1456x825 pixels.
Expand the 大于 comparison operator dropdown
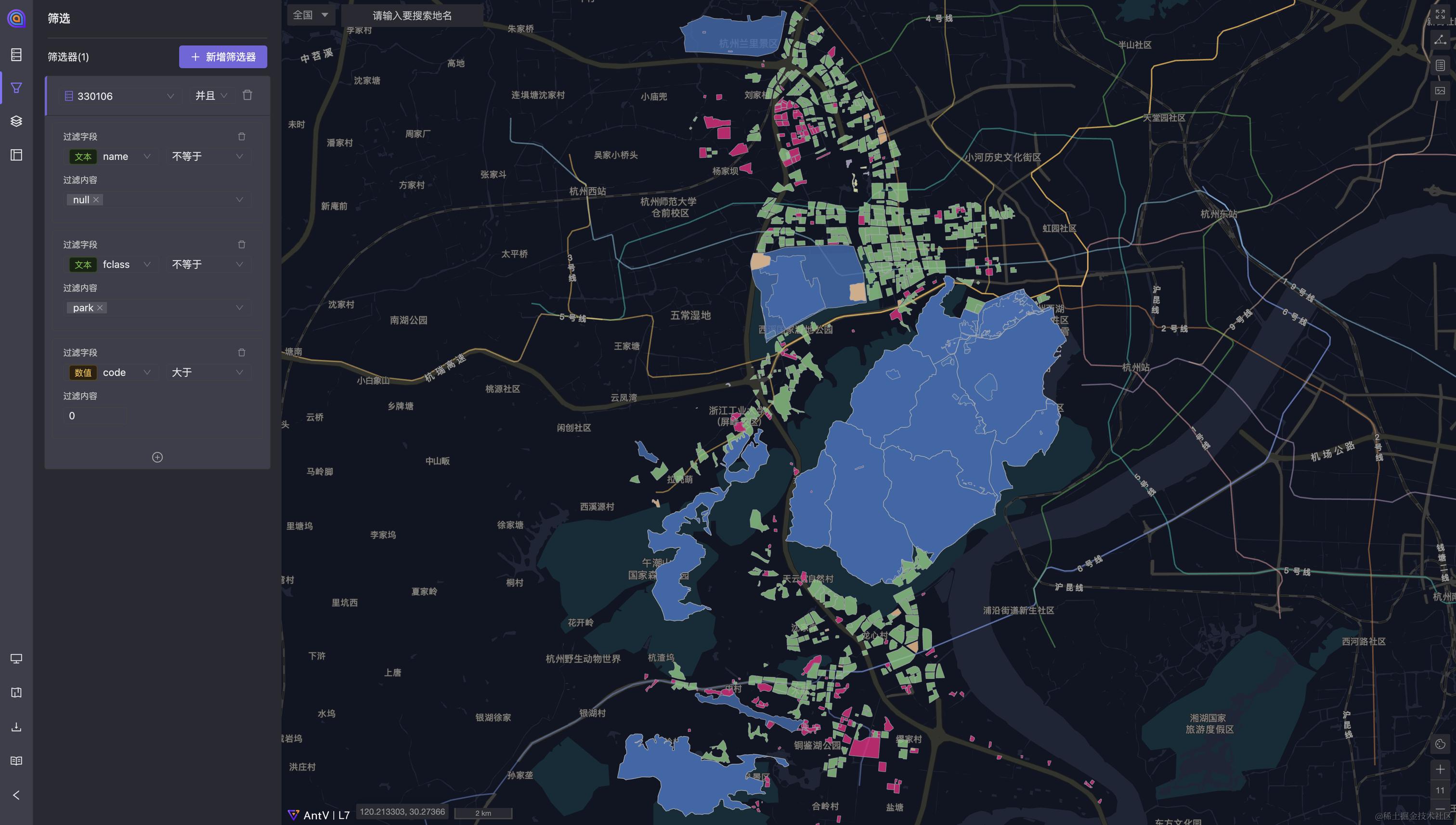(x=208, y=372)
